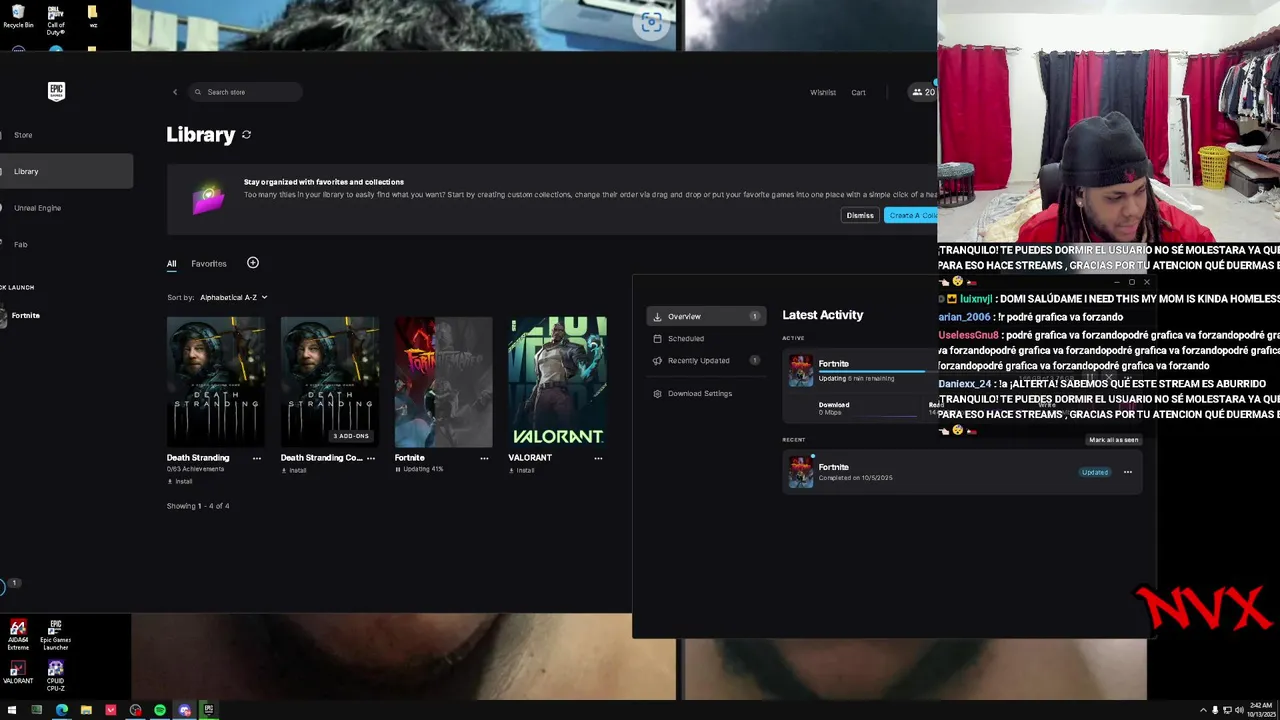Click the Epic Games logo in sidebar
Image resolution: width=1280 pixels, height=720 pixels.
(56, 91)
